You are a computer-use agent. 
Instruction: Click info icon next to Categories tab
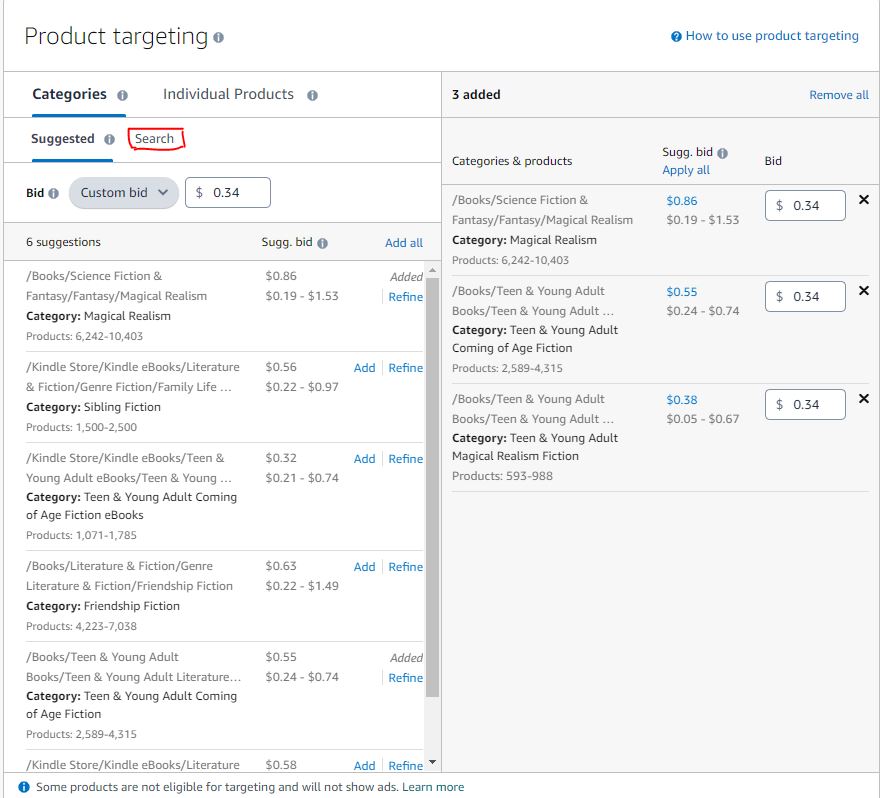(122, 95)
